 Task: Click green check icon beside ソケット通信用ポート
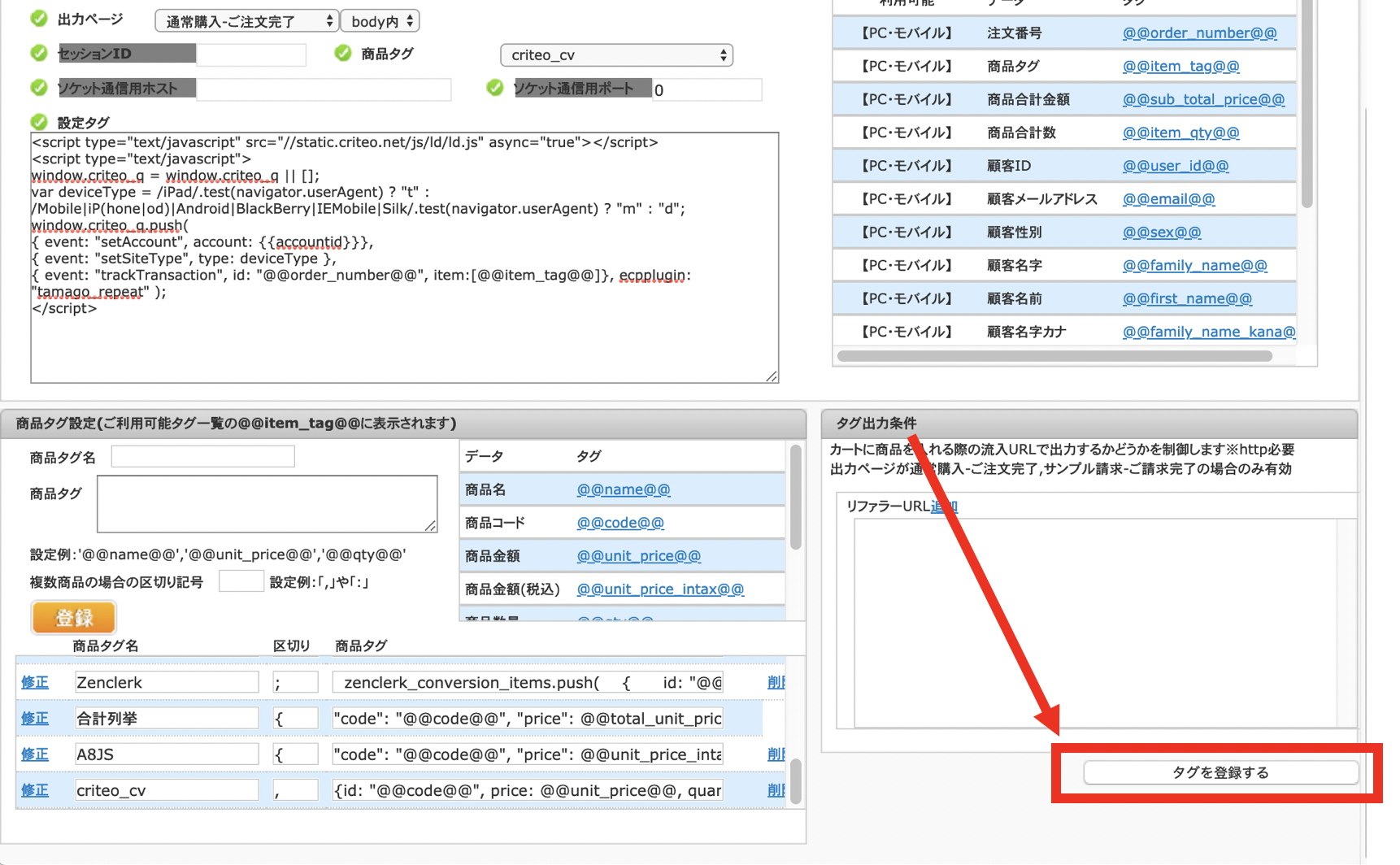point(495,88)
